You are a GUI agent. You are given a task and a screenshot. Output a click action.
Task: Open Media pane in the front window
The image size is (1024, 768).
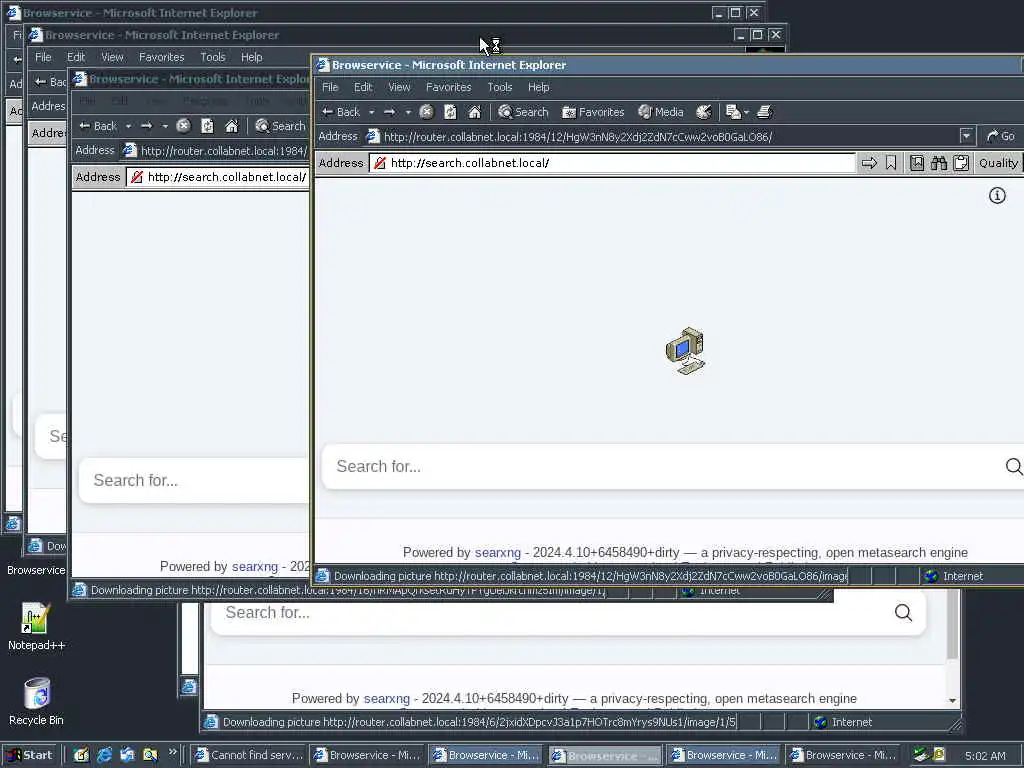(661, 112)
